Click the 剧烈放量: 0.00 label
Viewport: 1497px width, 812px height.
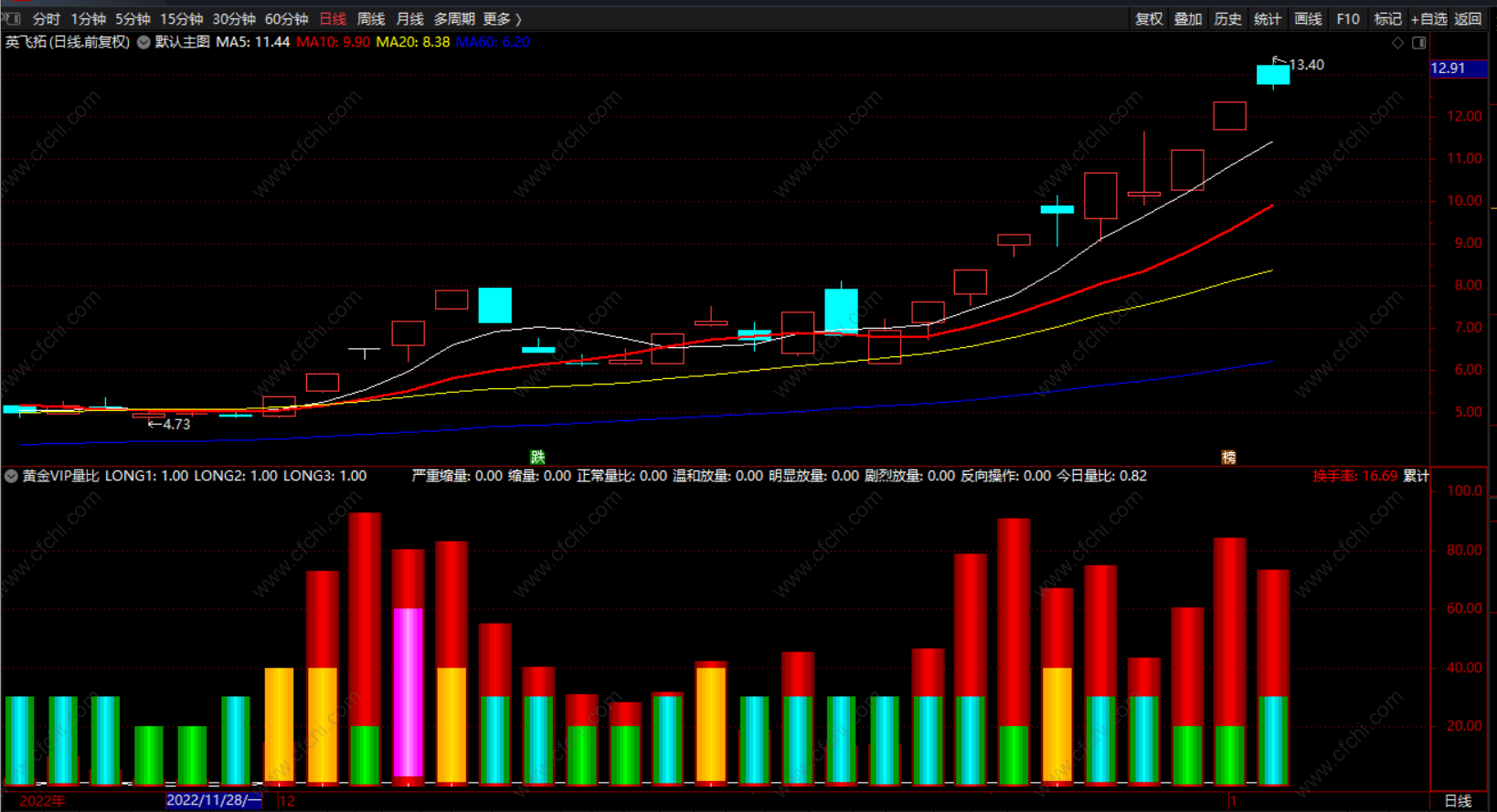pyautogui.click(x=909, y=476)
